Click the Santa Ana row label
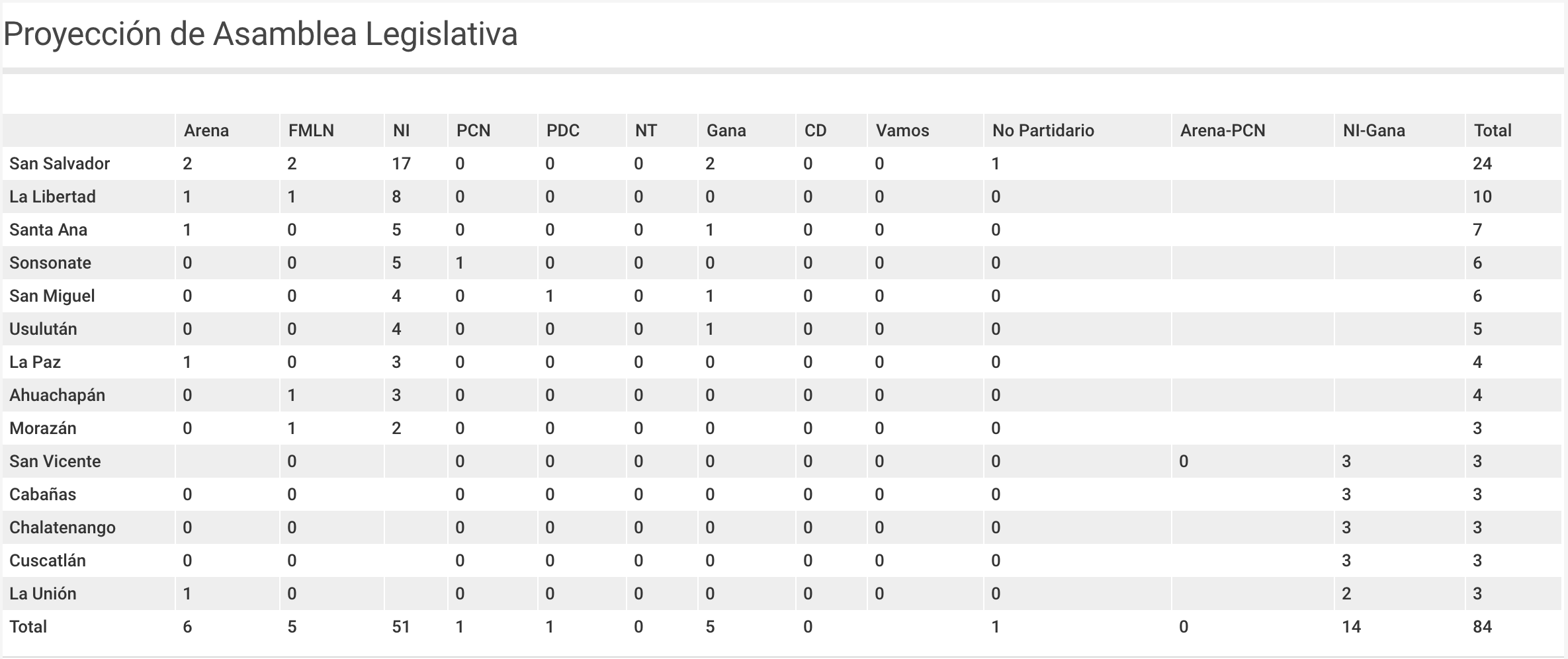The width and height of the screenshot is (1568, 659). [x=48, y=230]
